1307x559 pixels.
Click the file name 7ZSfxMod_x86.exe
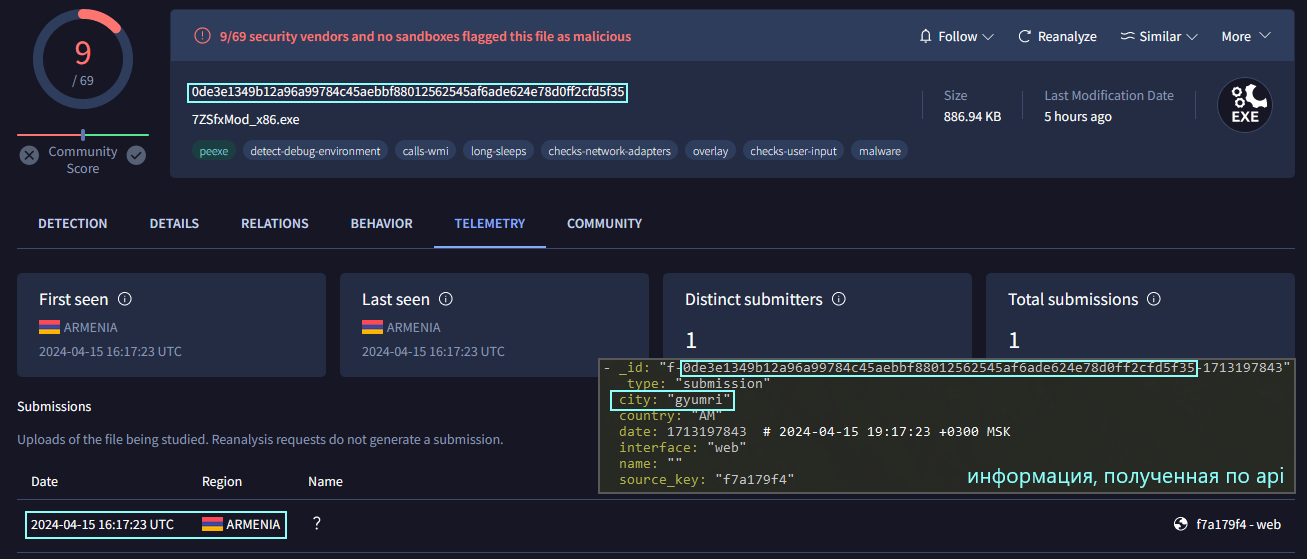coord(246,119)
